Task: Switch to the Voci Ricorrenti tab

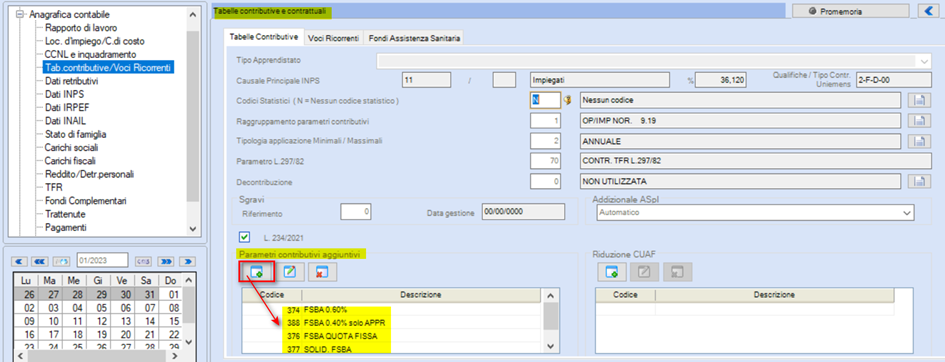Action: [x=333, y=38]
